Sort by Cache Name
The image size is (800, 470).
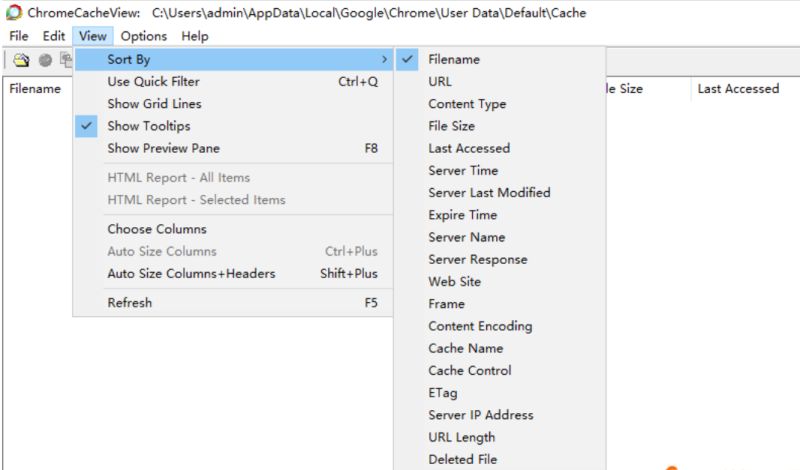[x=500, y=349]
